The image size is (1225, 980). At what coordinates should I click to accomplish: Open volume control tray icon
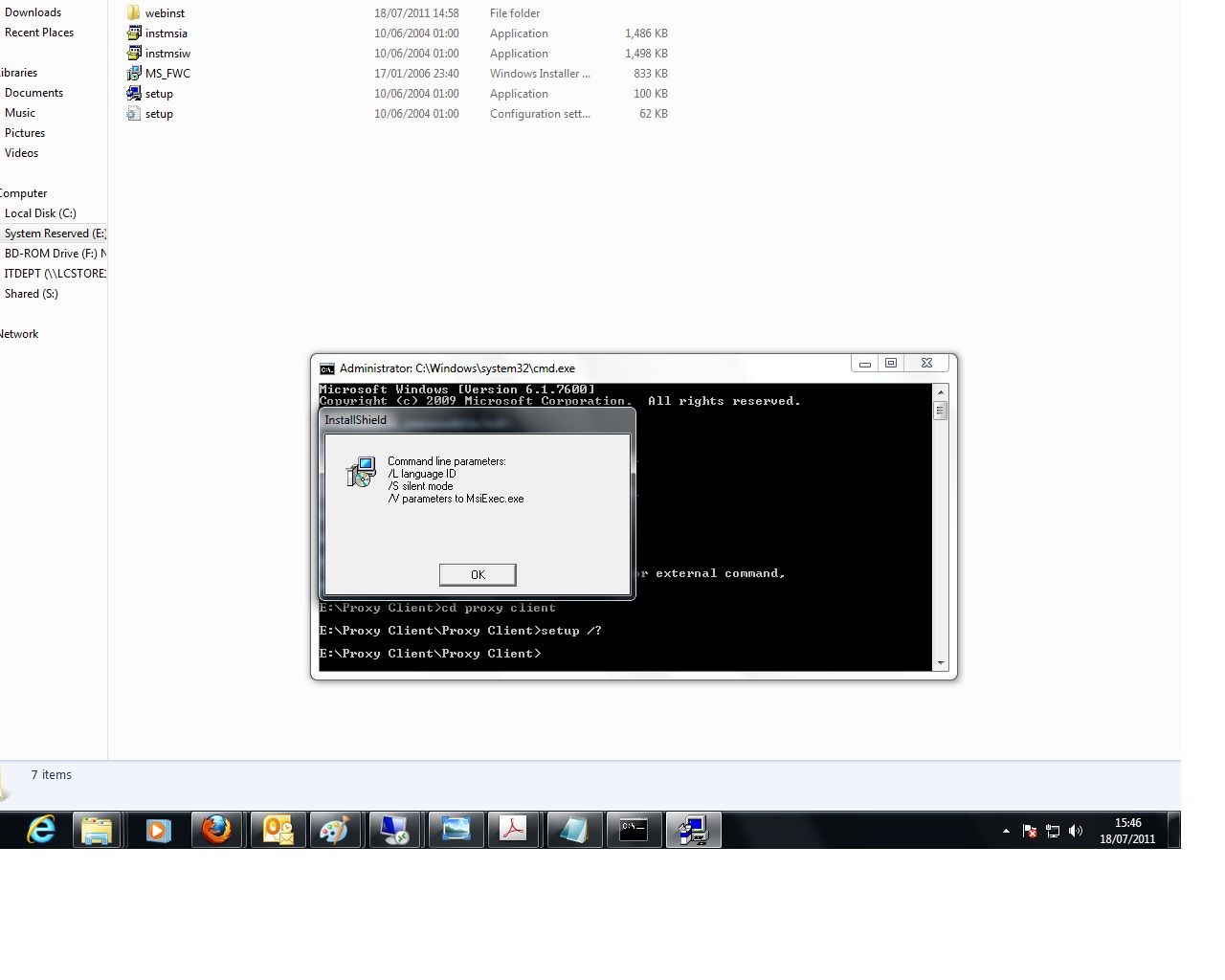(x=1076, y=831)
